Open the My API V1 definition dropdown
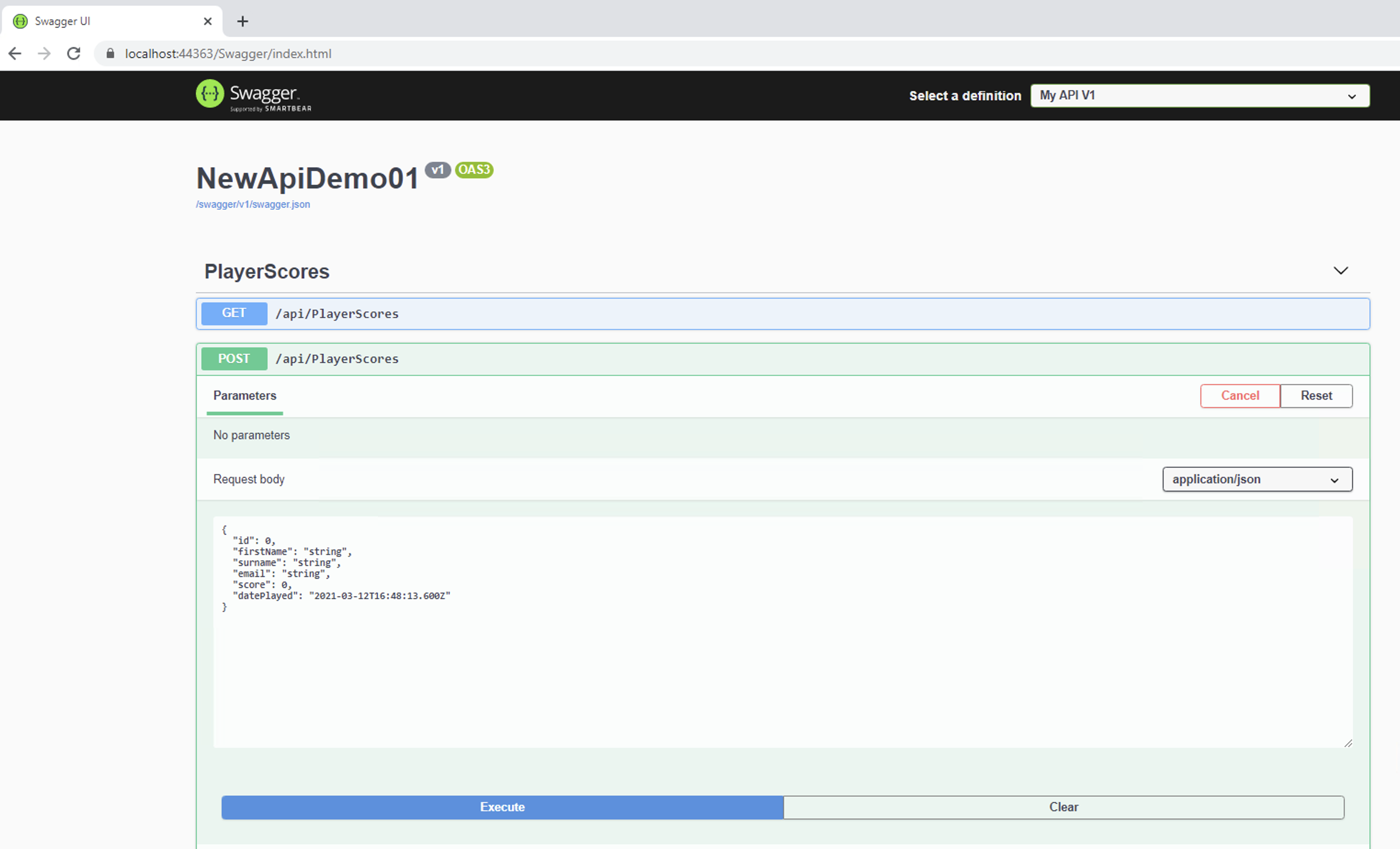 pos(1200,96)
